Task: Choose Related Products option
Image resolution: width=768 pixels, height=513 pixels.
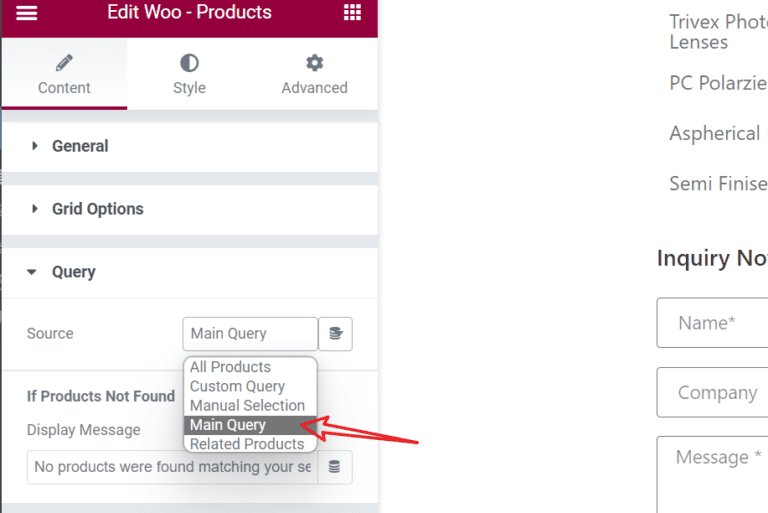Action: (x=247, y=444)
